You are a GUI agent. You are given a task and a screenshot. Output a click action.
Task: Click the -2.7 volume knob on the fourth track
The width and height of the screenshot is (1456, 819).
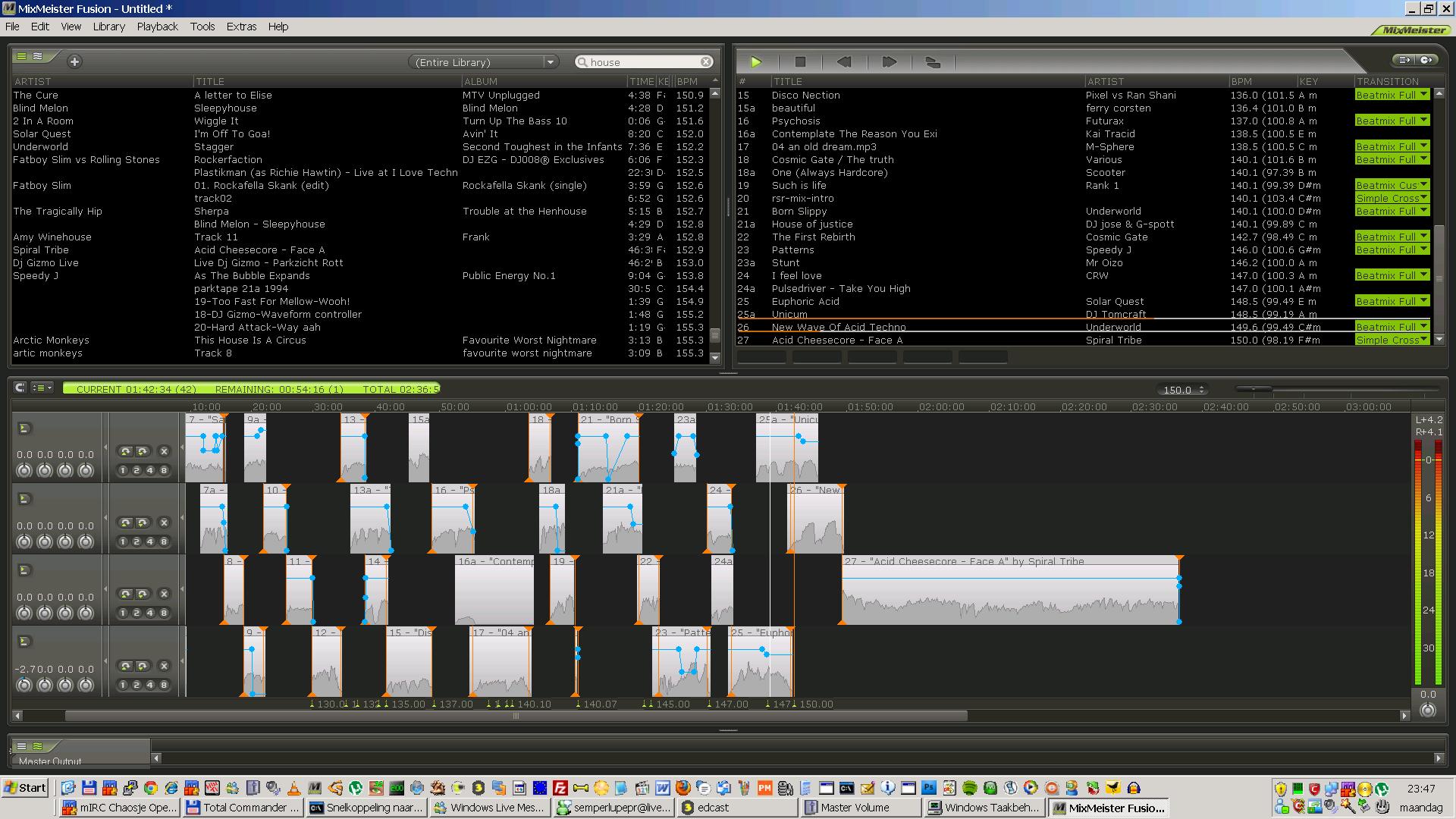pos(24,685)
